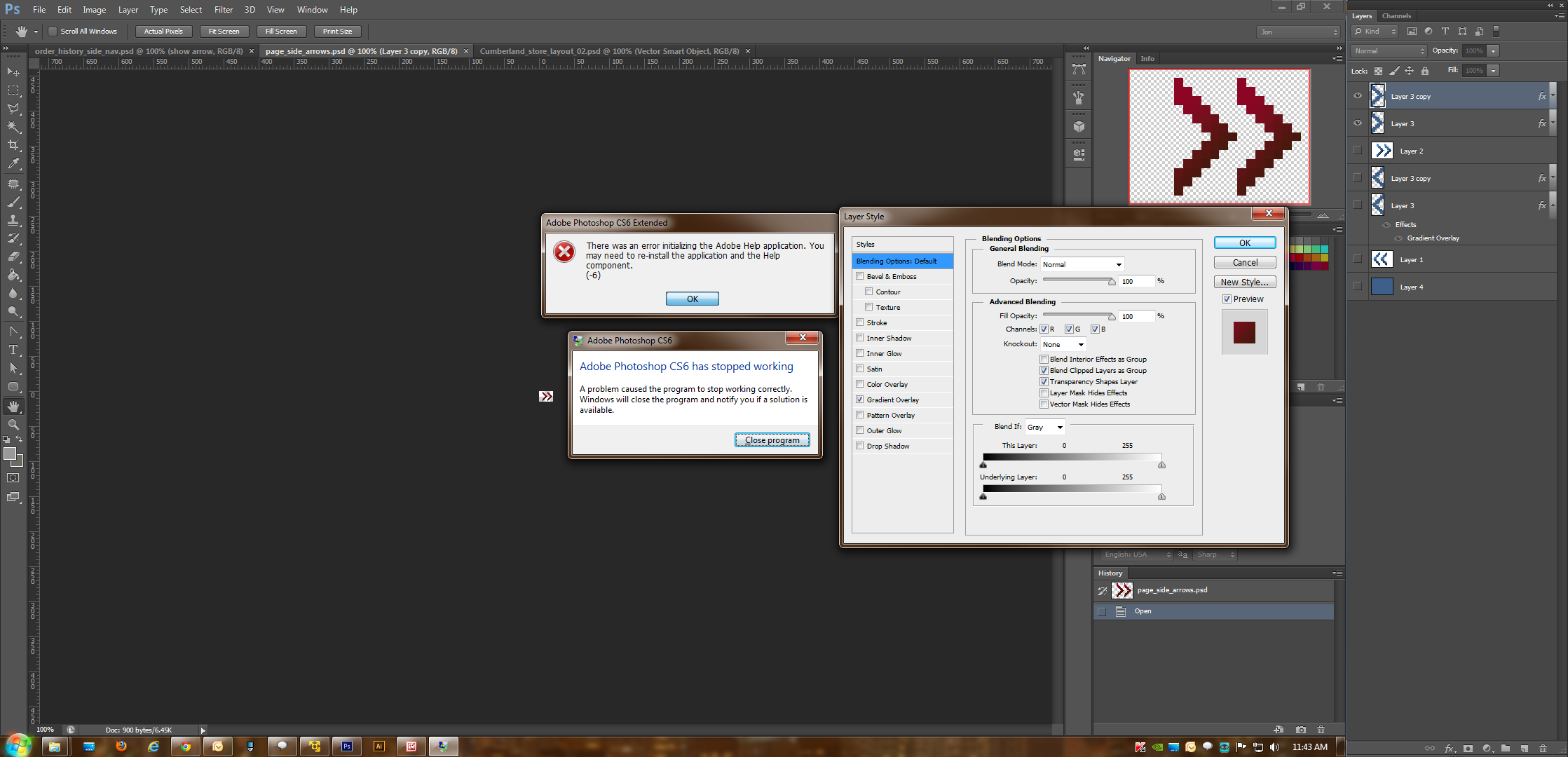Image resolution: width=1568 pixels, height=757 pixels.
Task: Click foreground color swatch in toolbox
Action: point(10,454)
